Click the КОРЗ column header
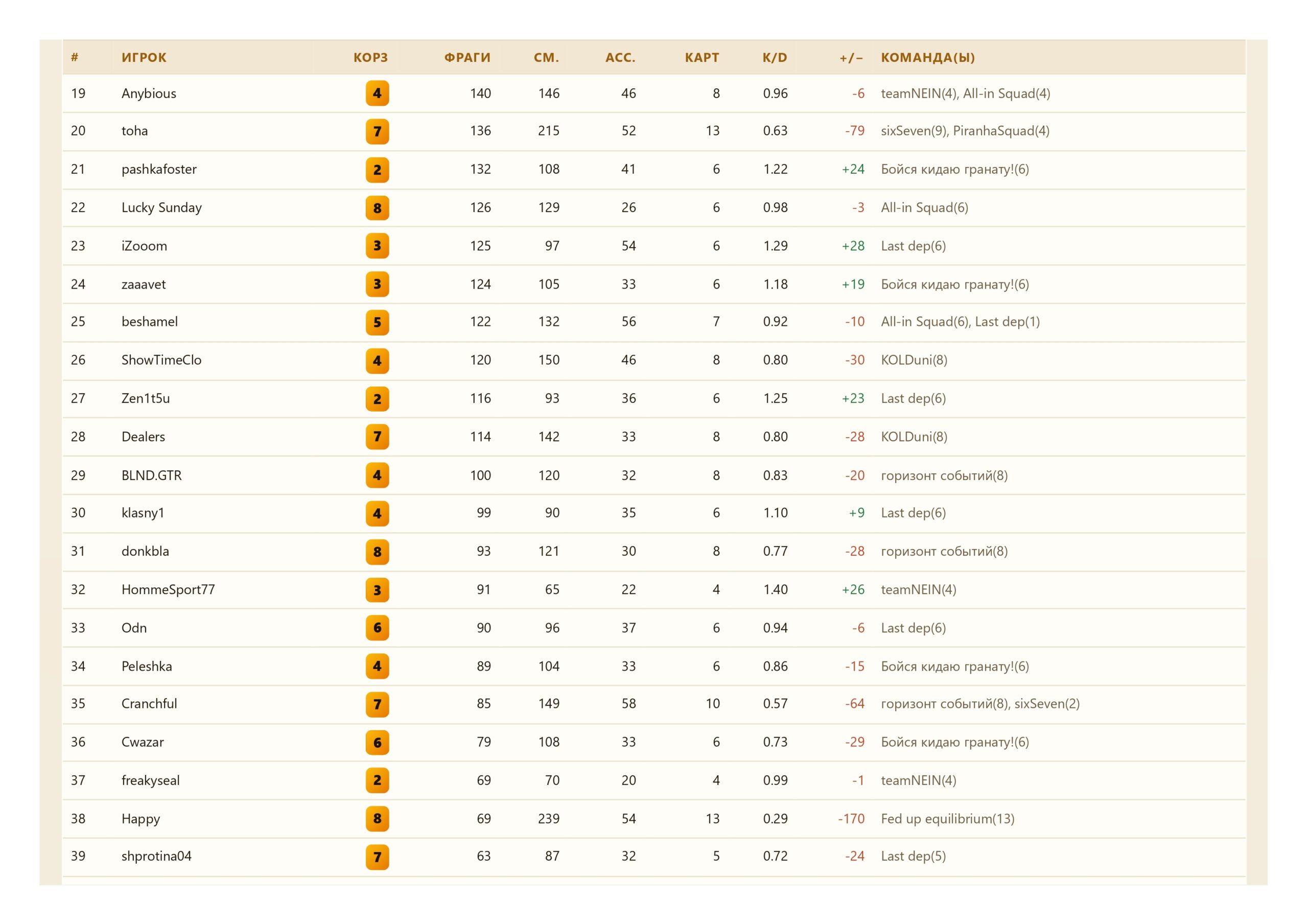1308x924 pixels. 370,58
